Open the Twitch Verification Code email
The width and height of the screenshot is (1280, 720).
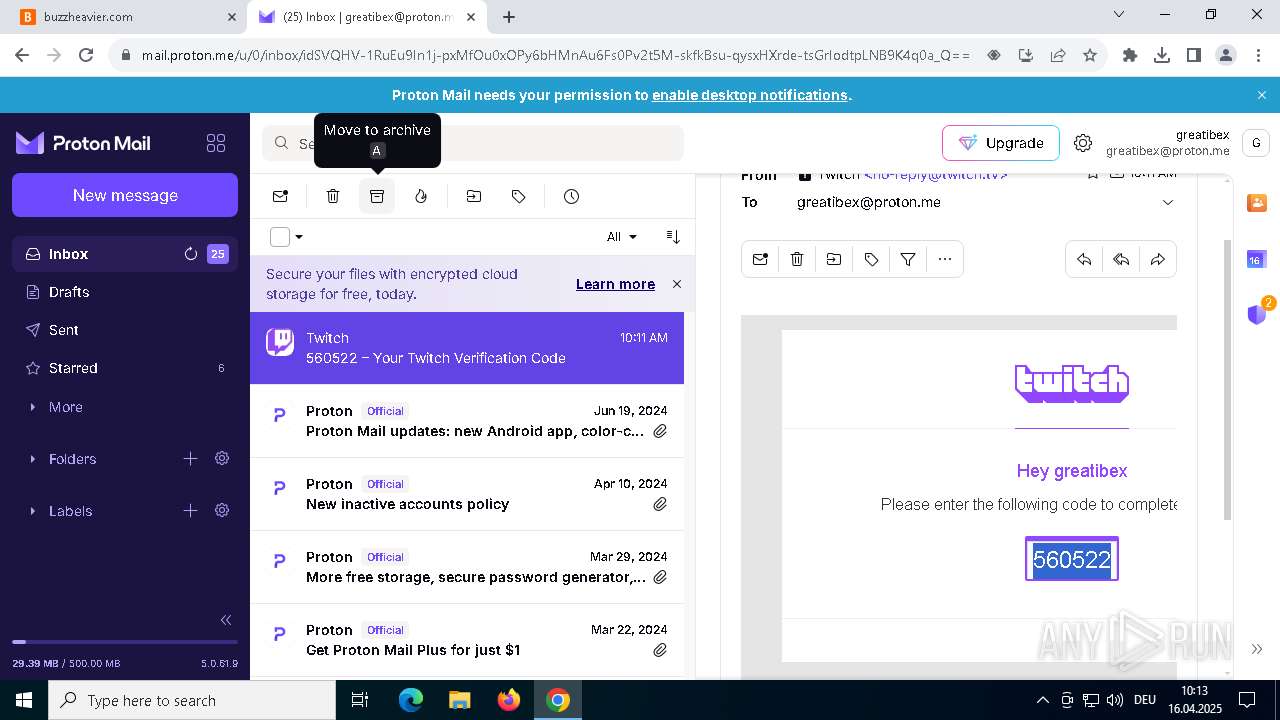[467, 348]
